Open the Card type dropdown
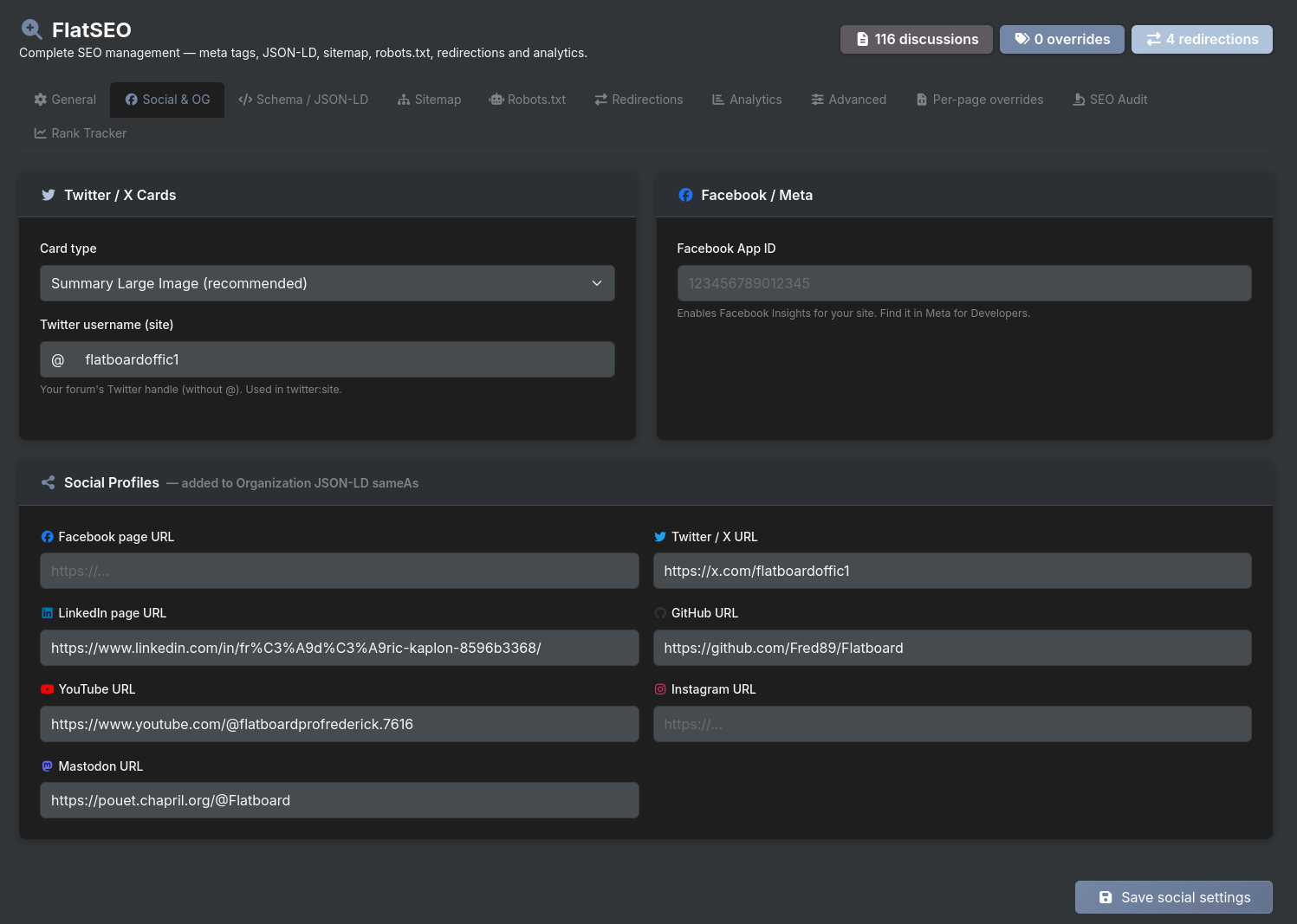This screenshot has width=1297, height=924. (327, 283)
